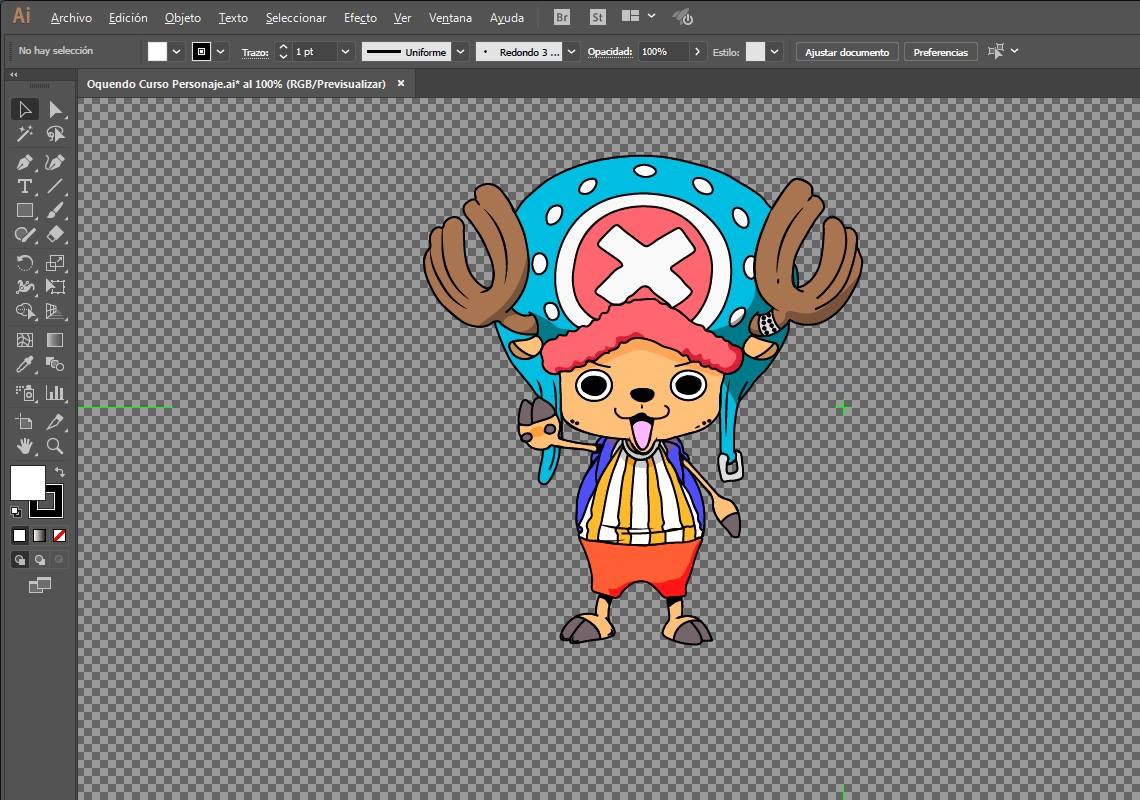The image size is (1140, 800).
Task: Click the GPU performance rocket icon
Action: [683, 17]
